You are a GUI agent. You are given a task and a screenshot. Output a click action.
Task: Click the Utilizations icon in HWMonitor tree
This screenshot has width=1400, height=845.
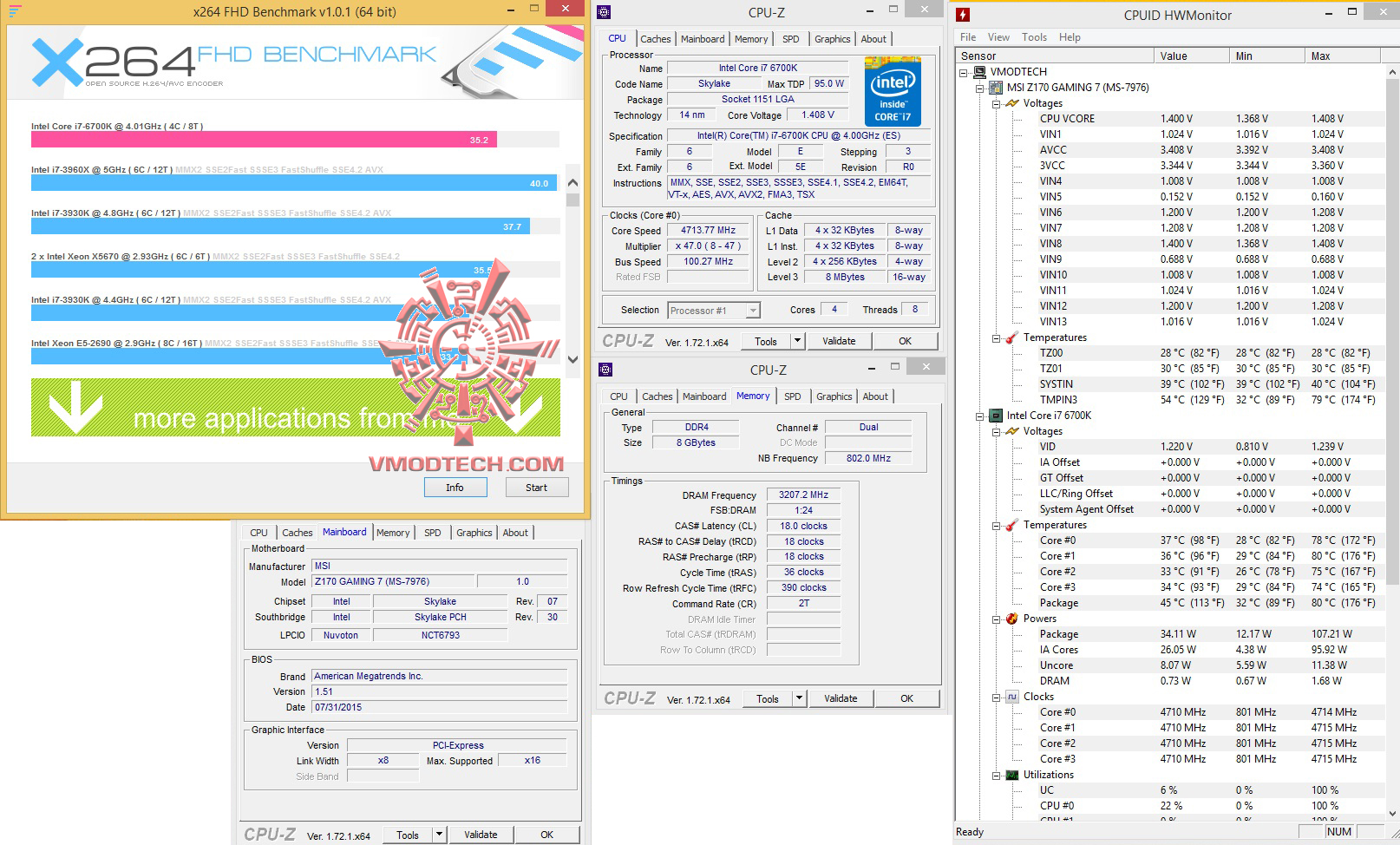point(1011,775)
